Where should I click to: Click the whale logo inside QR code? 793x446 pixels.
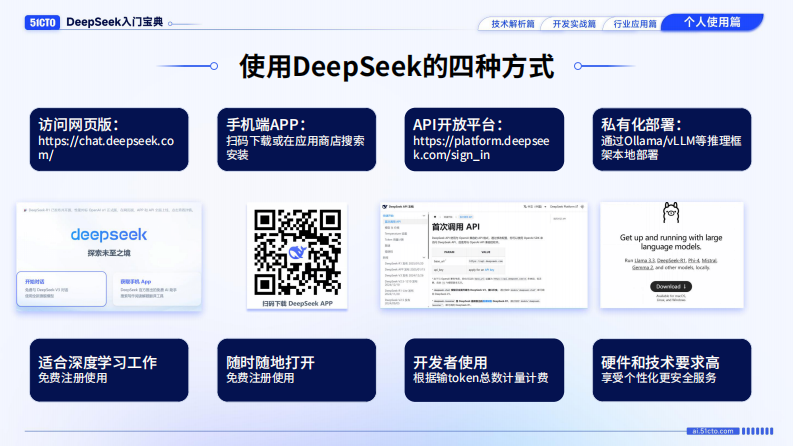pyautogui.click(x=297, y=252)
